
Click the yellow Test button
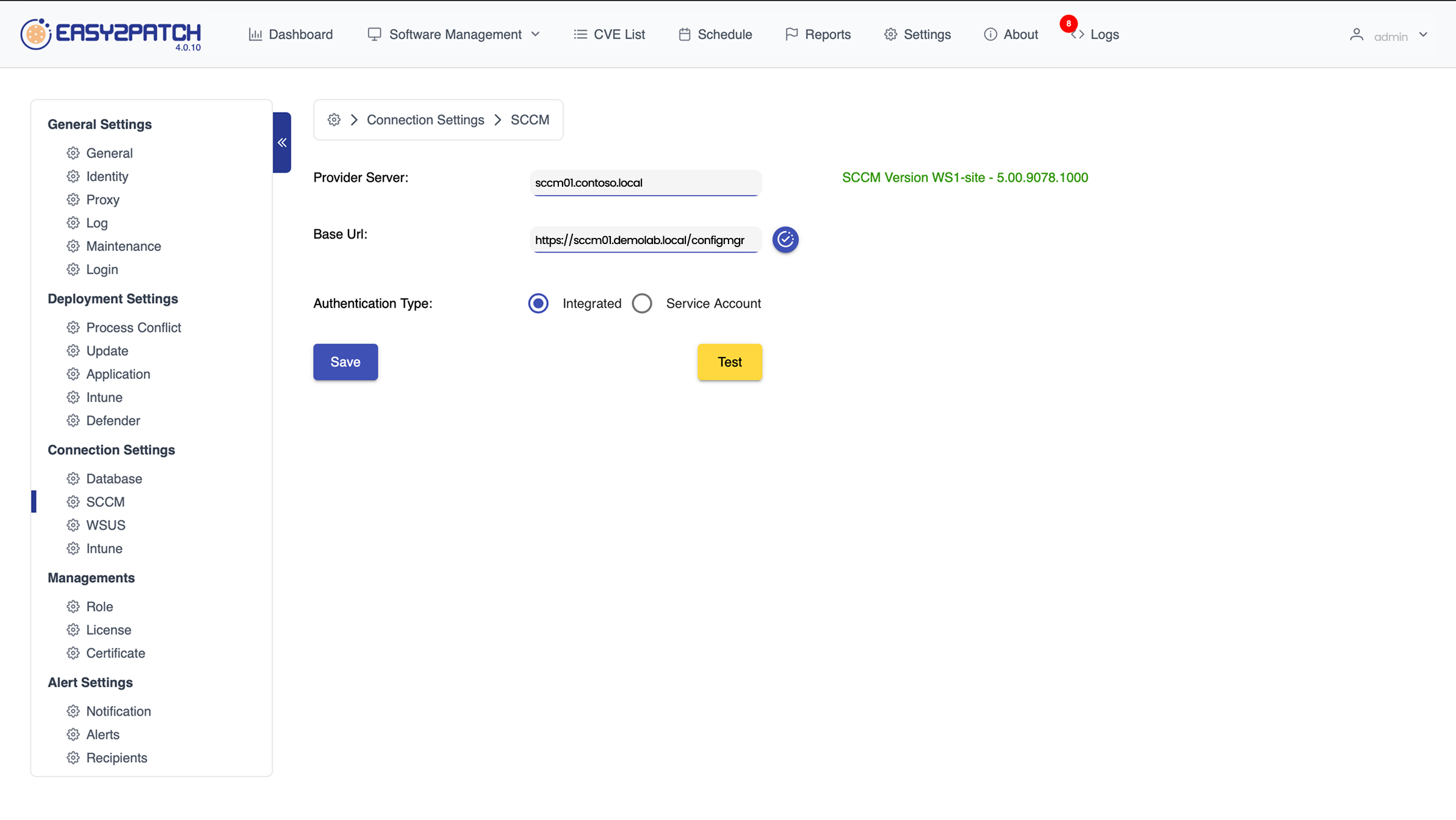tap(730, 362)
